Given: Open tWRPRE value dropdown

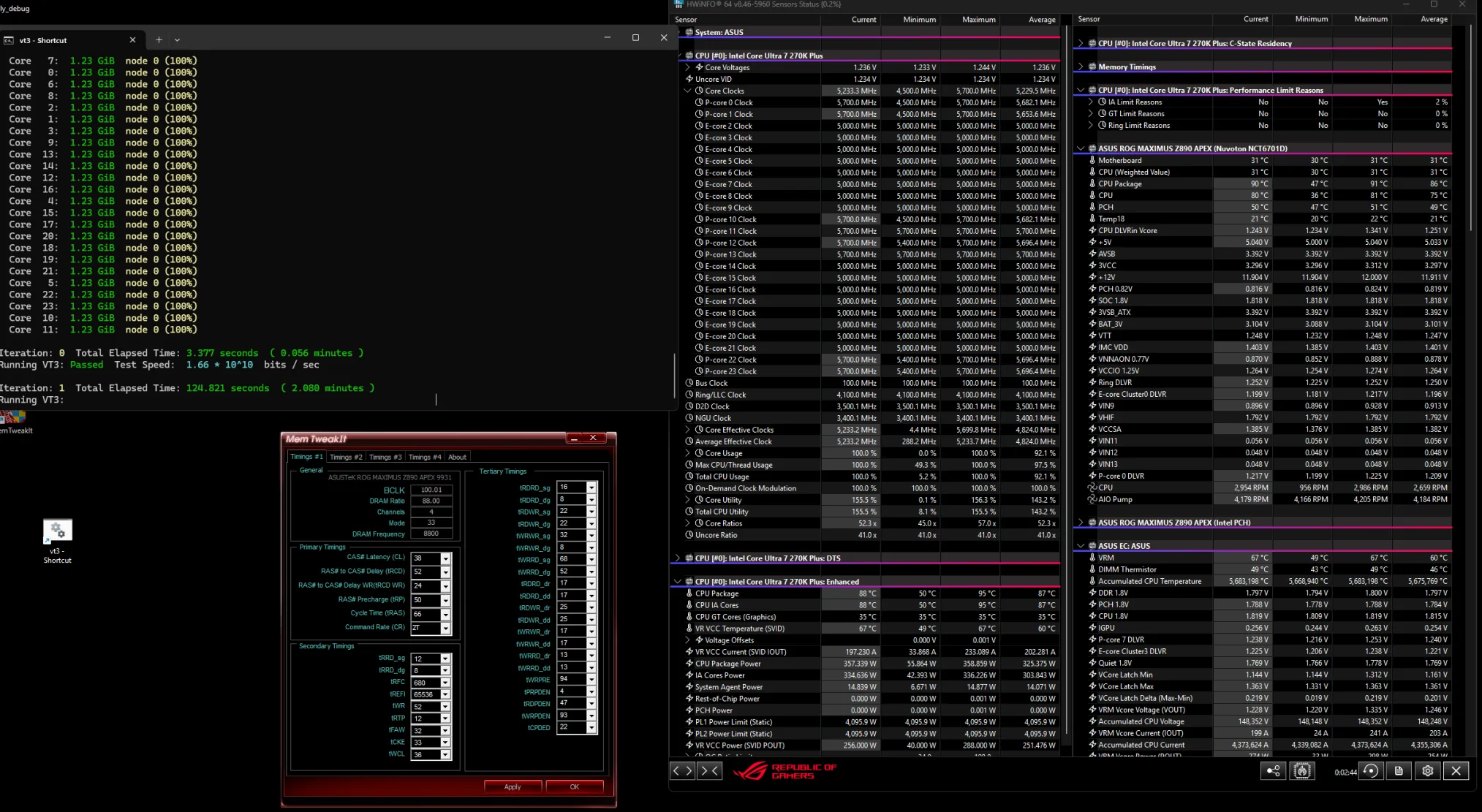Looking at the screenshot, I should pos(591,680).
